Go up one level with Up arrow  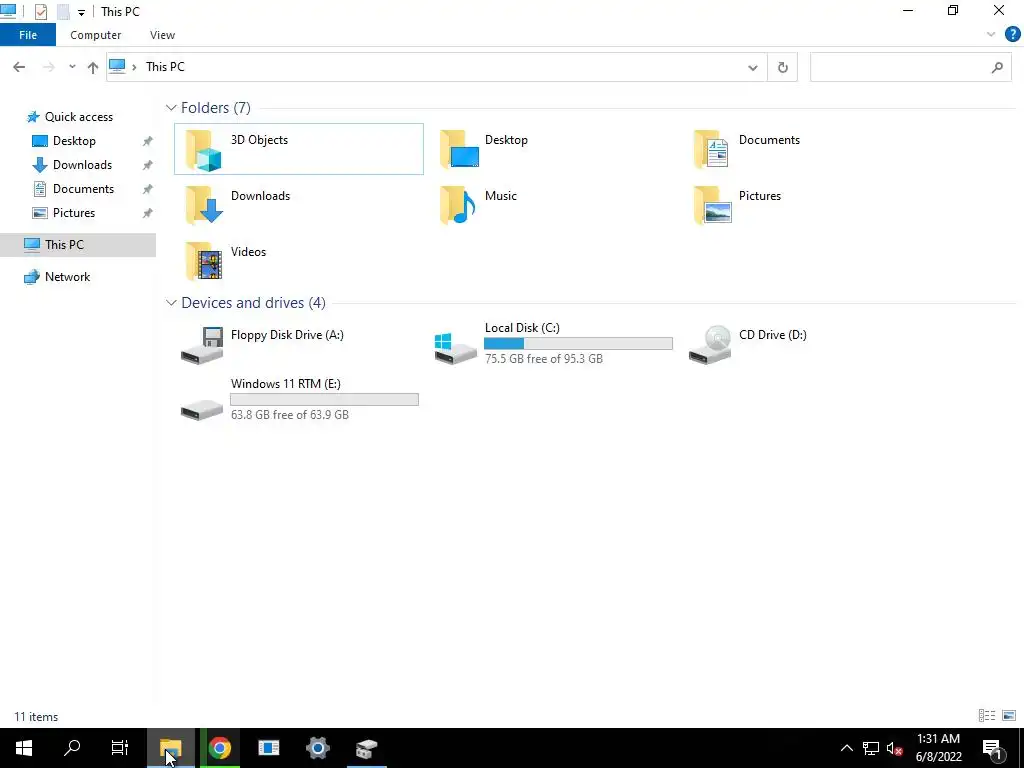[93, 67]
